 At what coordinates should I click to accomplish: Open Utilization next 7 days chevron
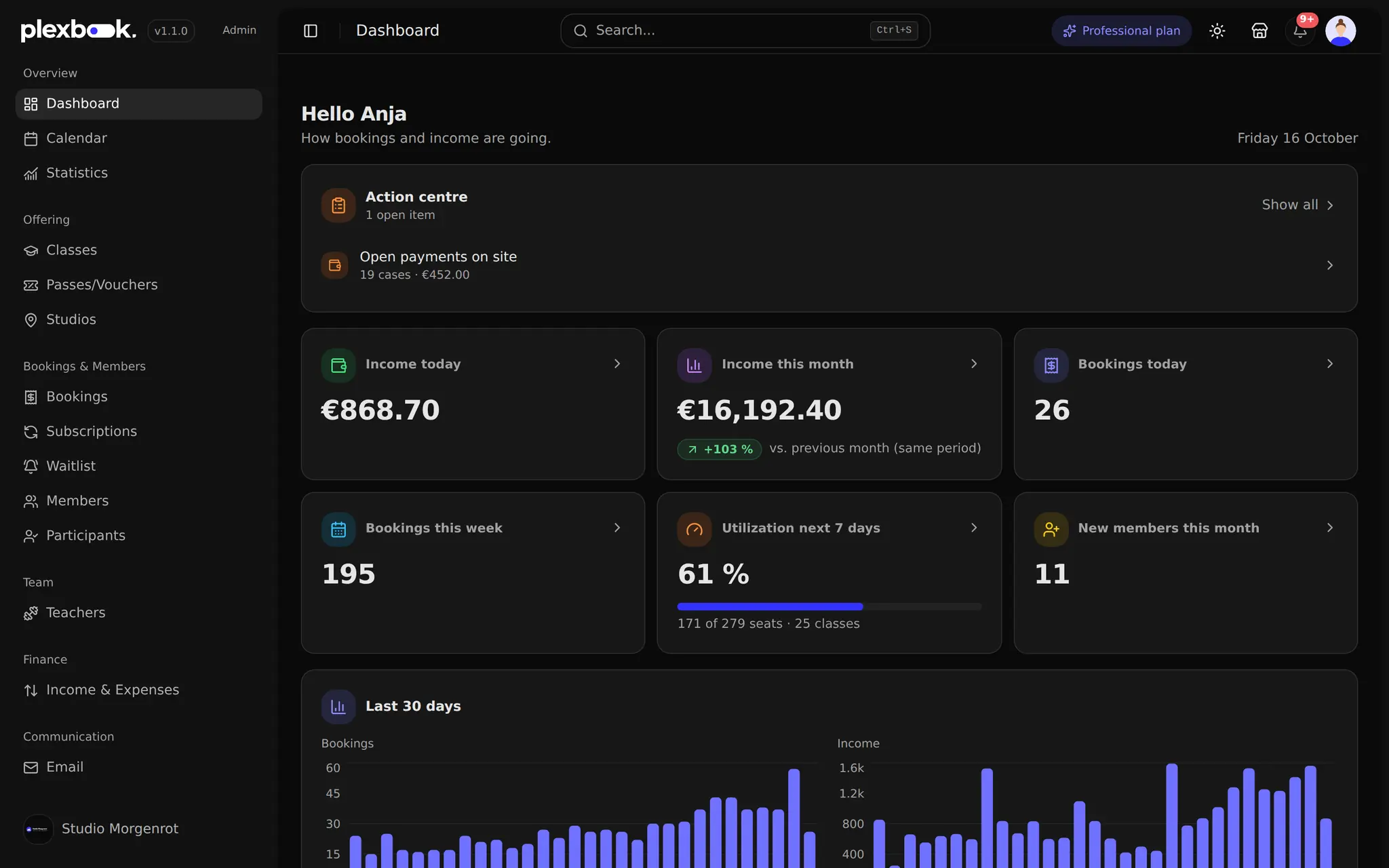(974, 528)
